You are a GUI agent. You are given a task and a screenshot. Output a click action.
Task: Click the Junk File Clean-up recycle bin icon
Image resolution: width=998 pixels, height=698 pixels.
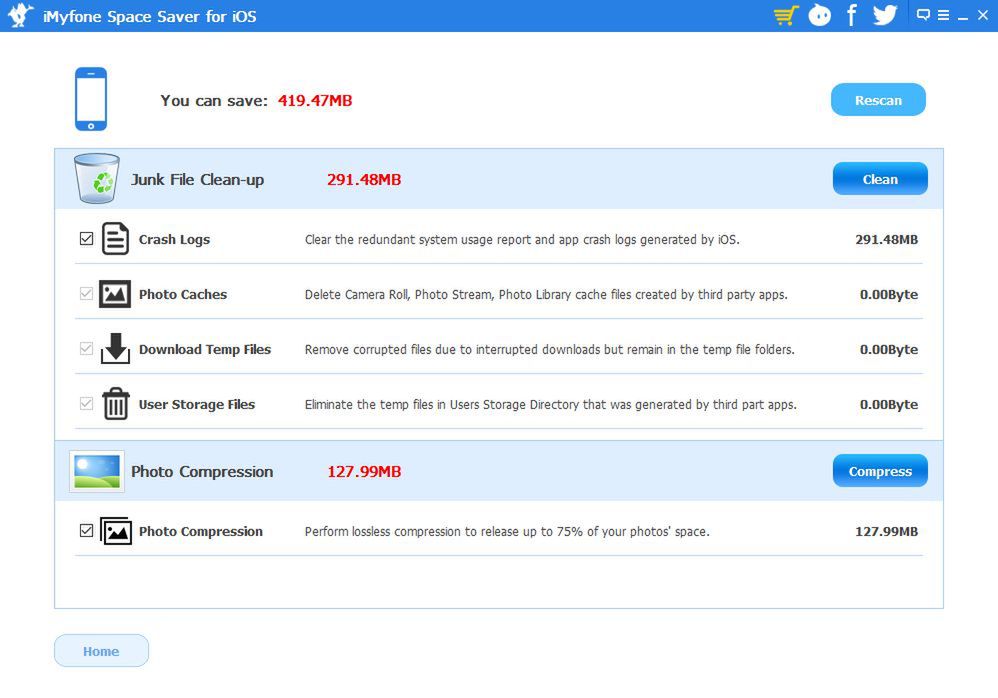coord(96,178)
